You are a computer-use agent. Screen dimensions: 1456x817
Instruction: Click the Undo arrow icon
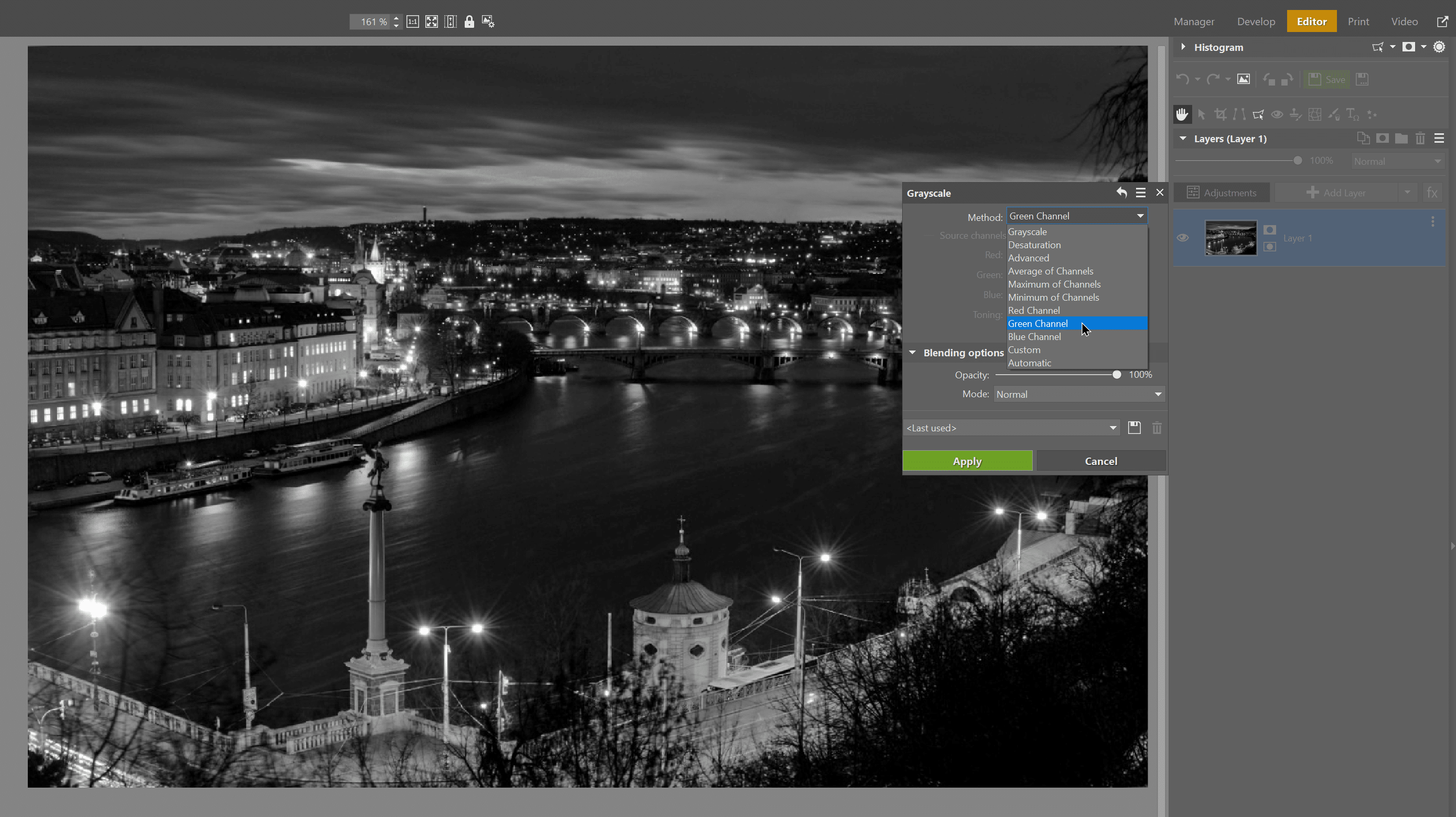pyautogui.click(x=1182, y=79)
